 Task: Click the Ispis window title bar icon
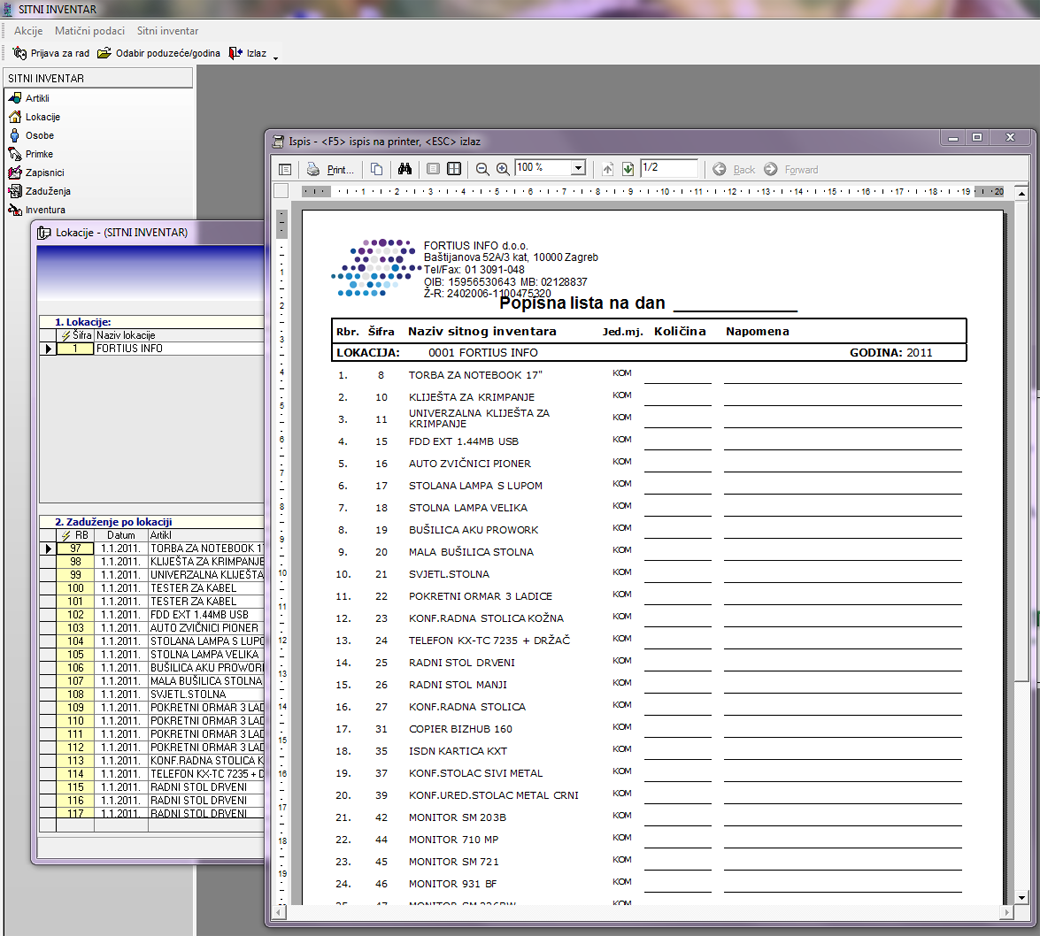(x=279, y=141)
